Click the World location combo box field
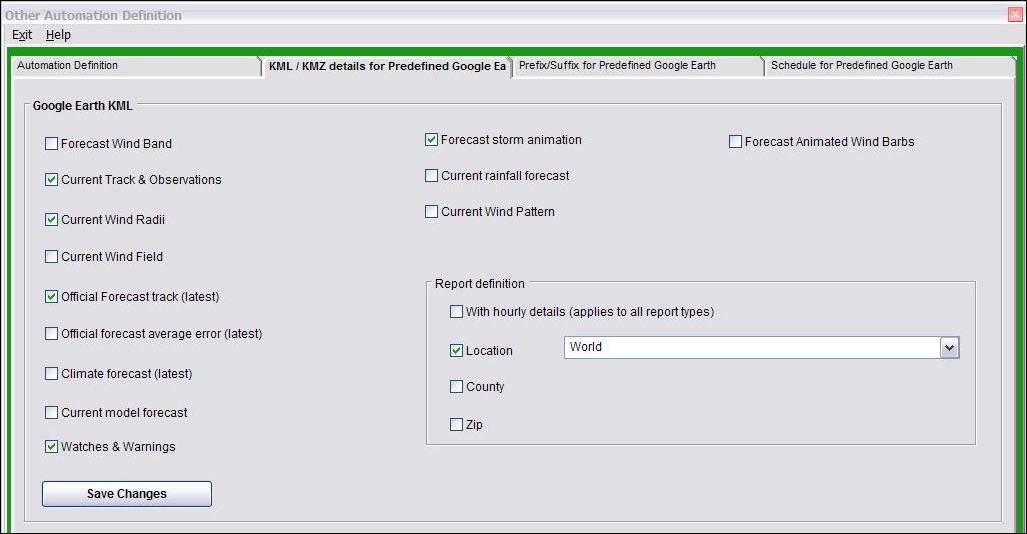 click(750, 347)
